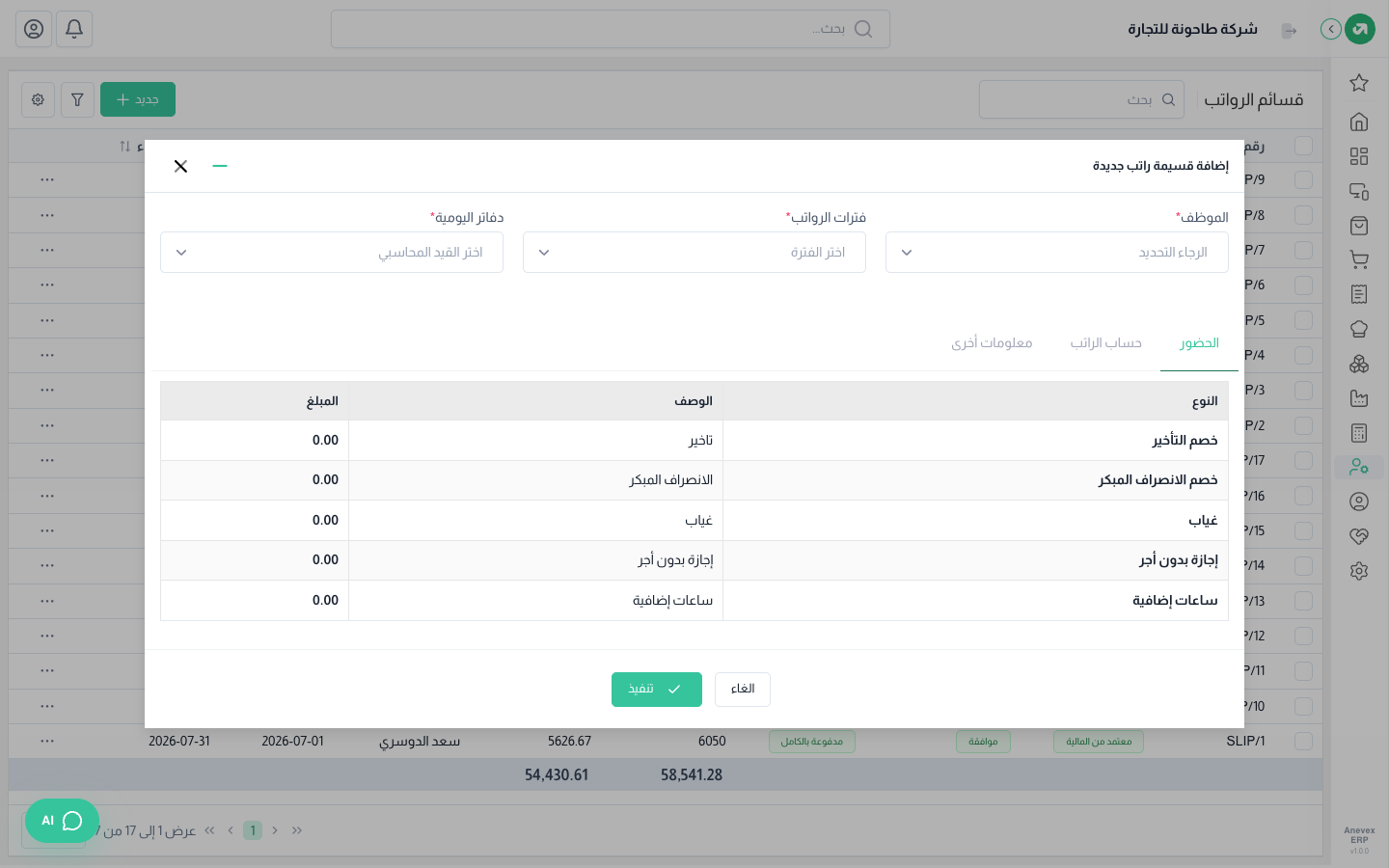Click the filter funnel icon on payslips list

click(x=77, y=99)
